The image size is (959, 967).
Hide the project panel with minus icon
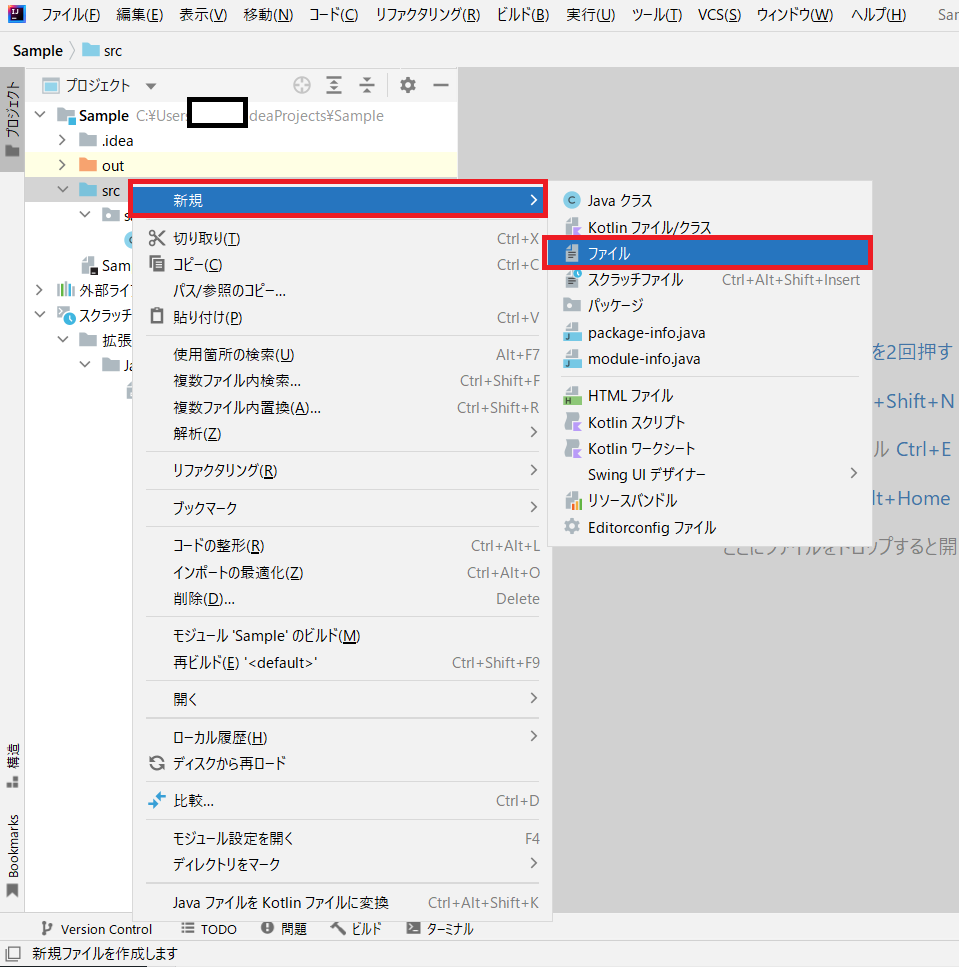[440, 85]
